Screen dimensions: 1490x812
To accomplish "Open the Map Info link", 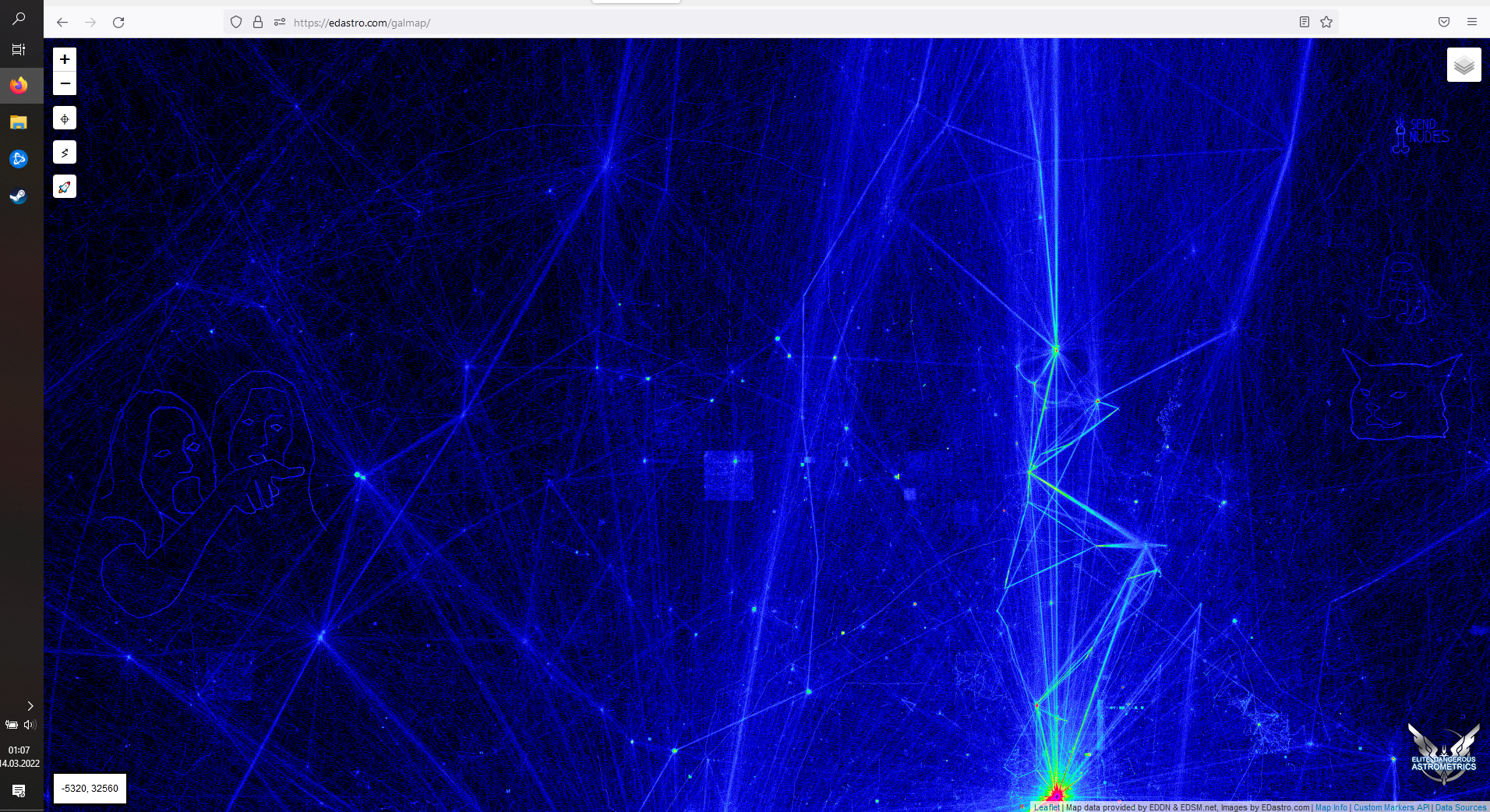I will coord(1331,807).
